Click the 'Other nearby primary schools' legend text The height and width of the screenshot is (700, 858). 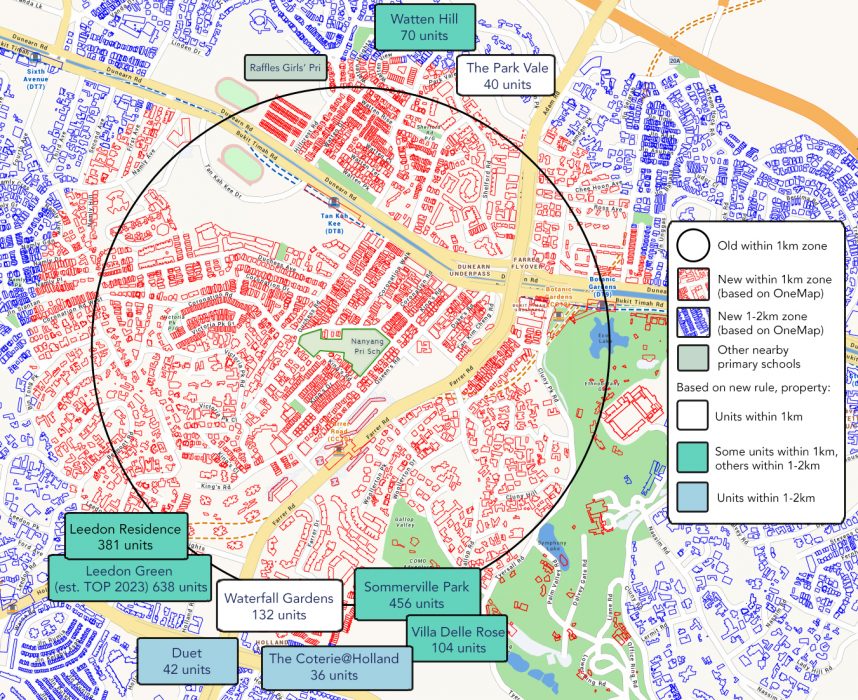(x=758, y=357)
